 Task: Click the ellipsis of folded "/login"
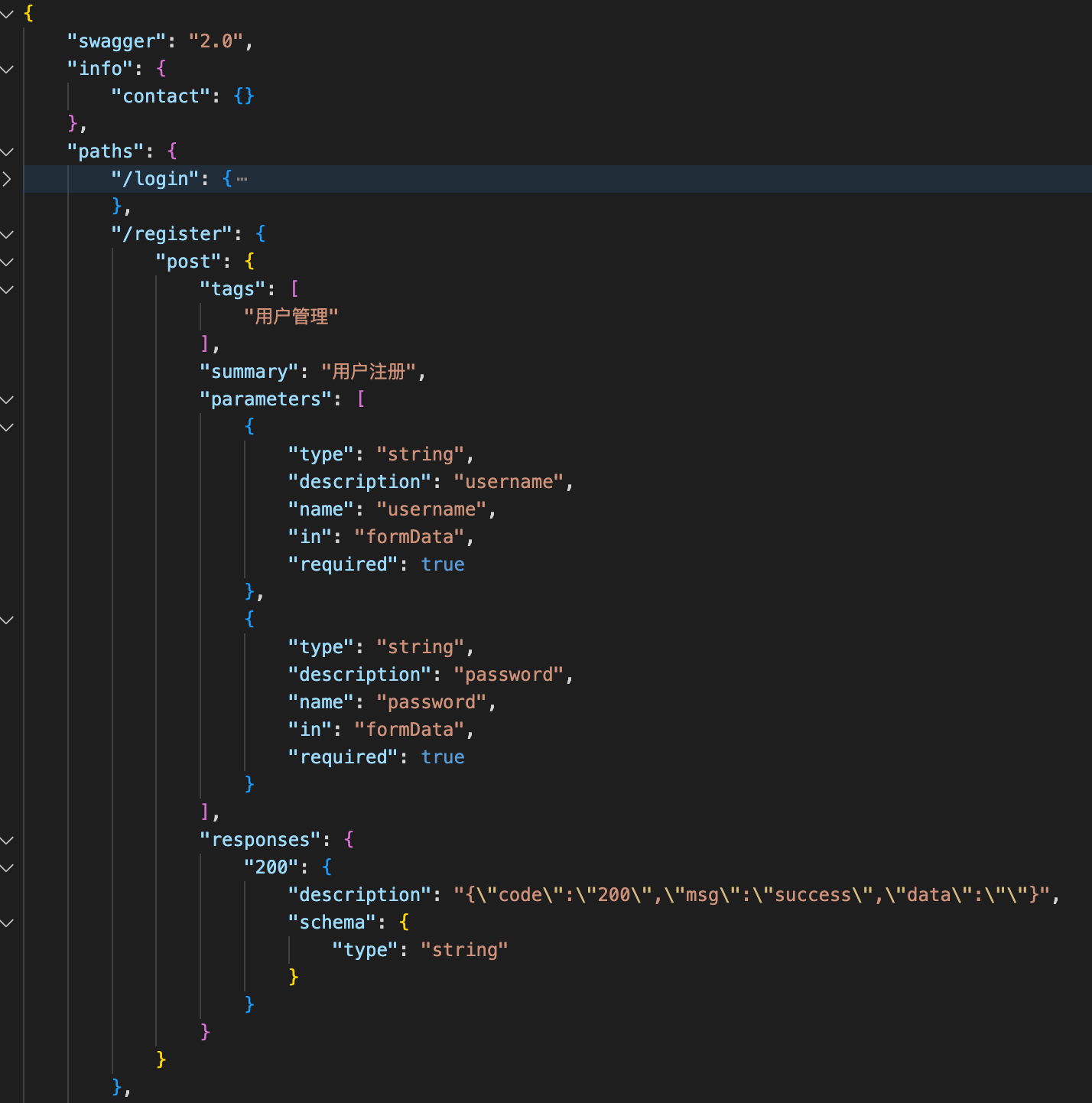click(242, 180)
